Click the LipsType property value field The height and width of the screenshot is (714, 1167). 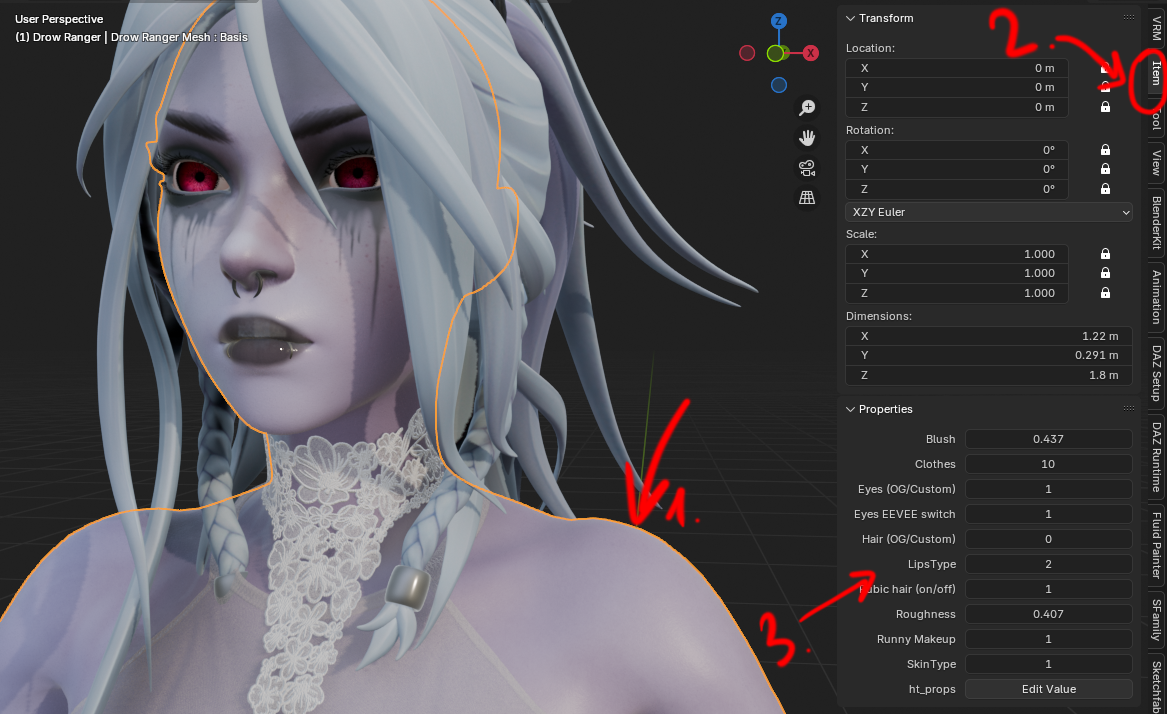[1049, 564]
